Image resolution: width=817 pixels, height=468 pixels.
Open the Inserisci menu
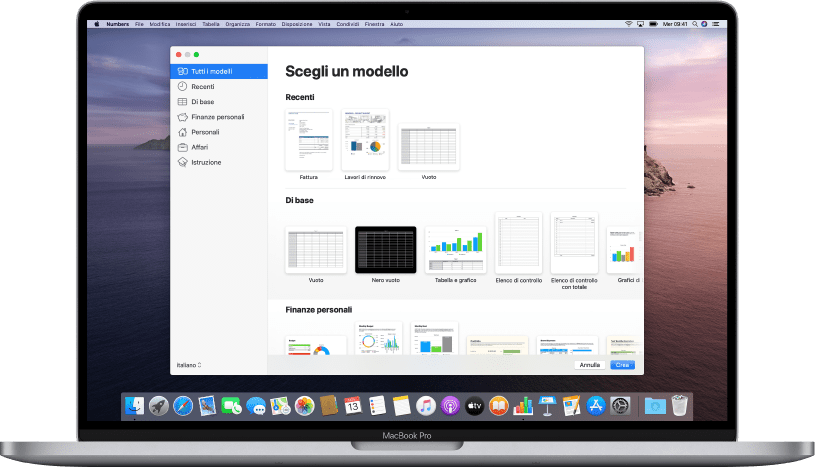coord(186,24)
